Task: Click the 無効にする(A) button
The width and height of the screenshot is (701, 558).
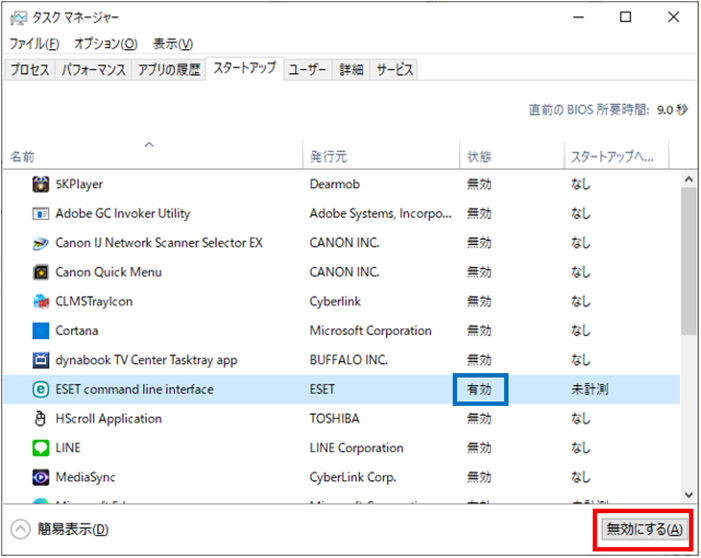Action: click(644, 529)
